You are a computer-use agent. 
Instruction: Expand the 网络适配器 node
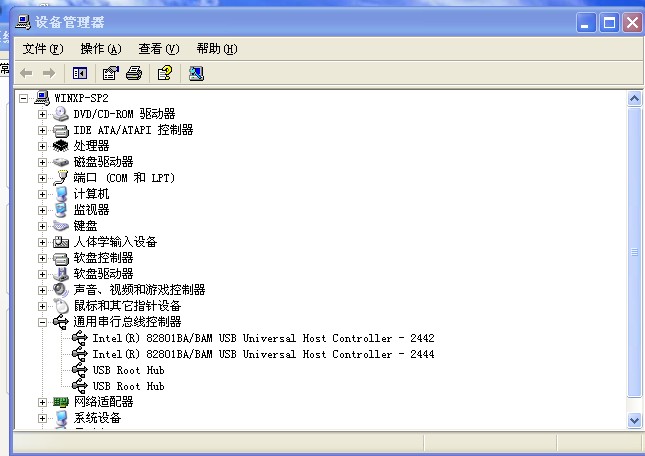click(x=42, y=403)
